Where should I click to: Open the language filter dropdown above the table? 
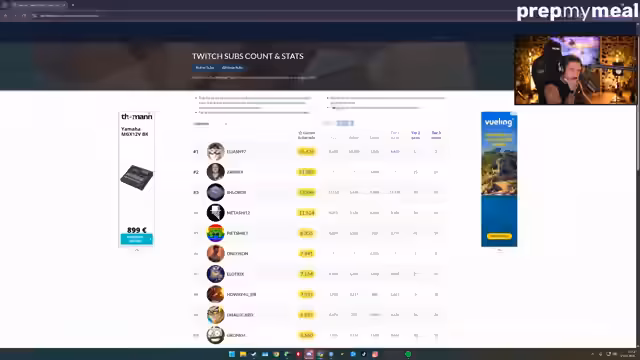(210, 124)
